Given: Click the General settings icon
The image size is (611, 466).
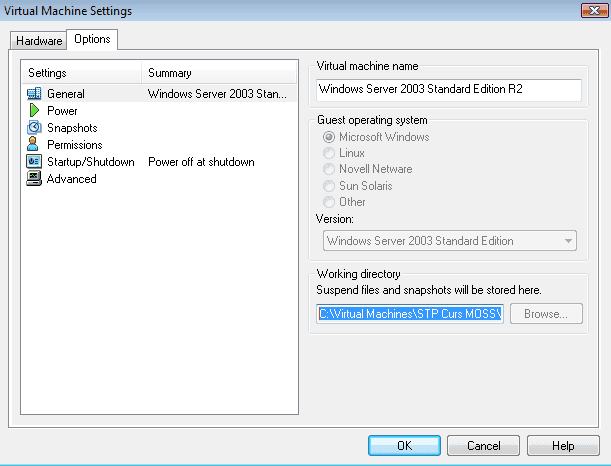Looking at the screenshot, I should 34,94.
